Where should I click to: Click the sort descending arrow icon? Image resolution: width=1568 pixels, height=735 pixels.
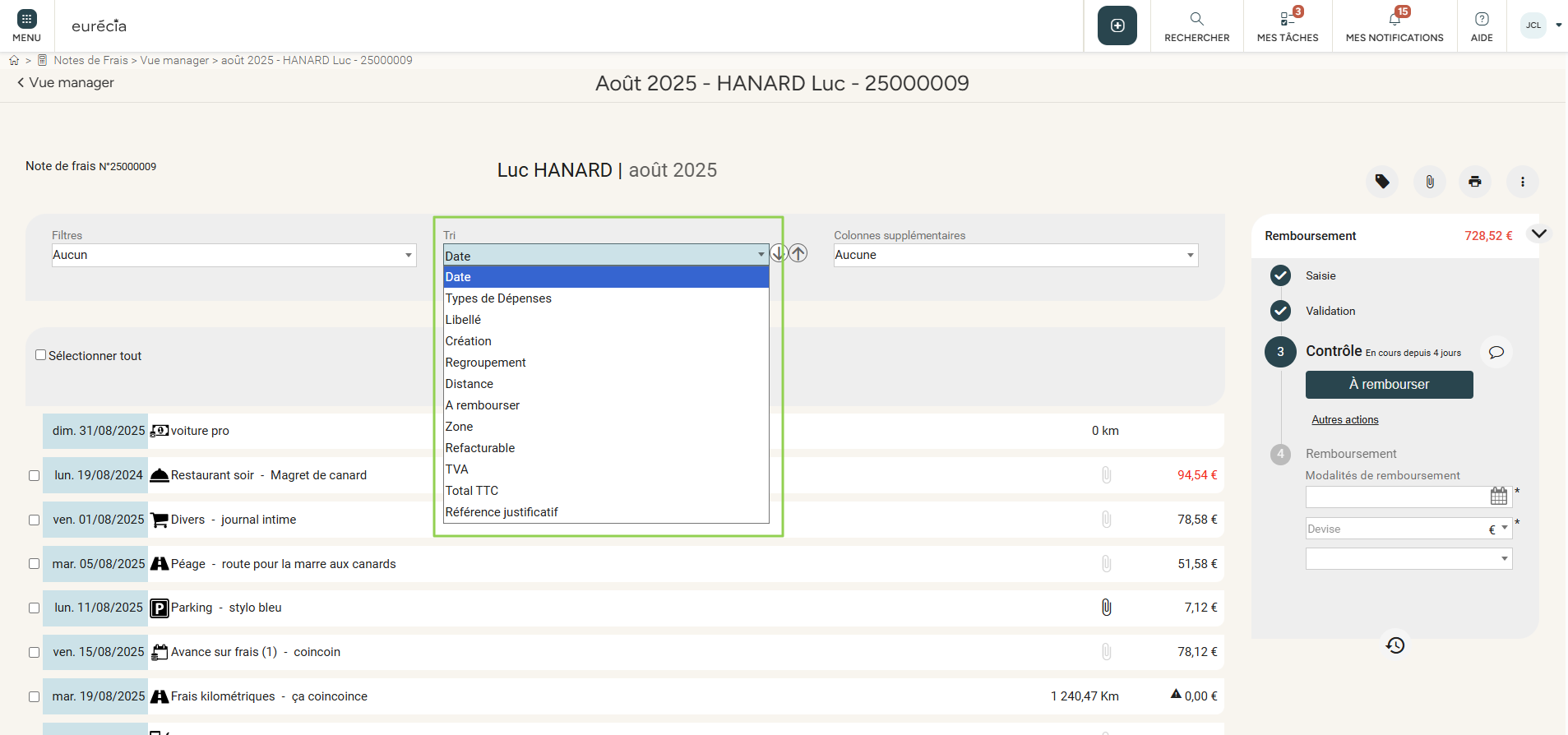tap(779, 253)
